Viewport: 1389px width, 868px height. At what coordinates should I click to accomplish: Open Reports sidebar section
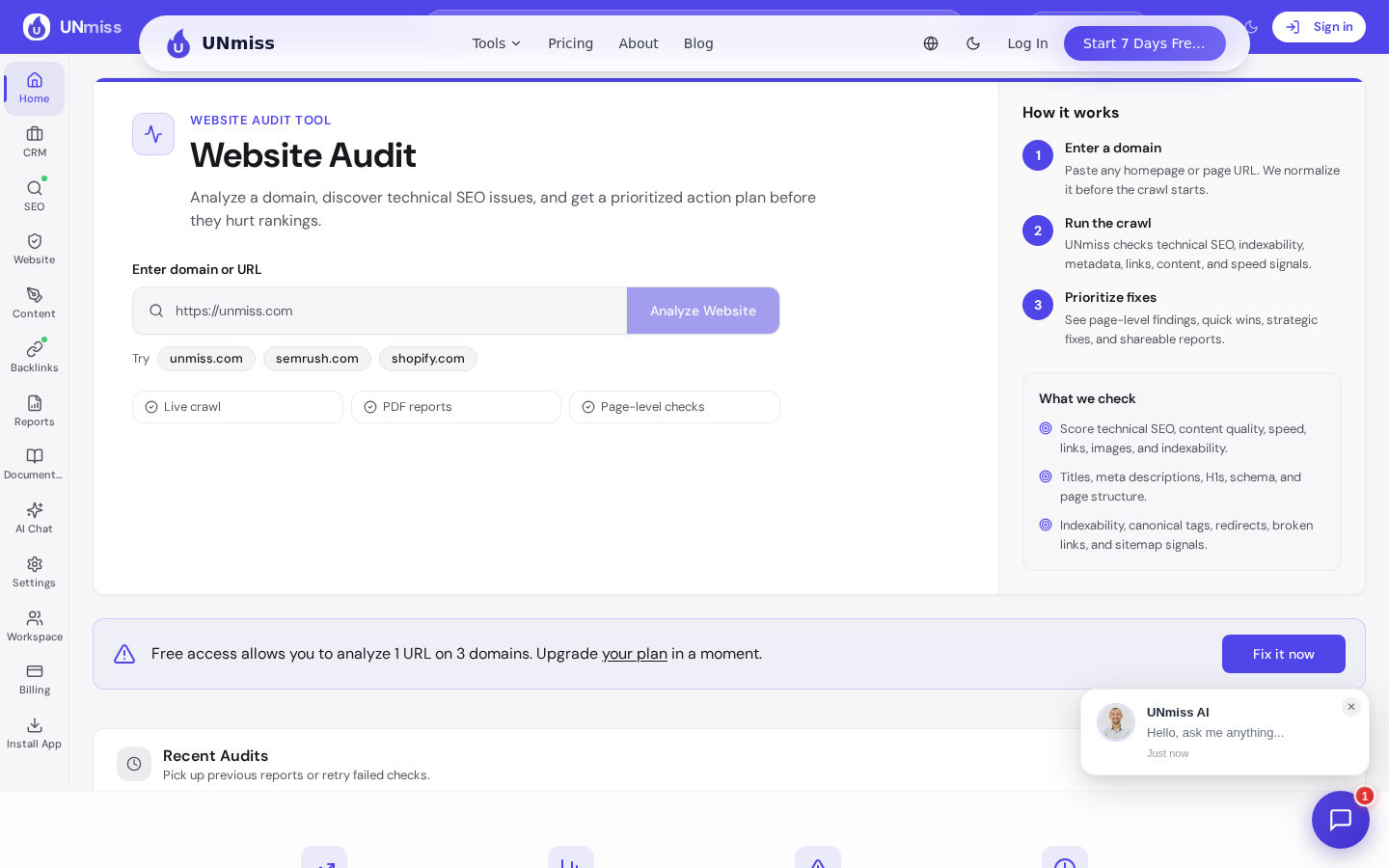pyautogui.click(x=35, y=411)
